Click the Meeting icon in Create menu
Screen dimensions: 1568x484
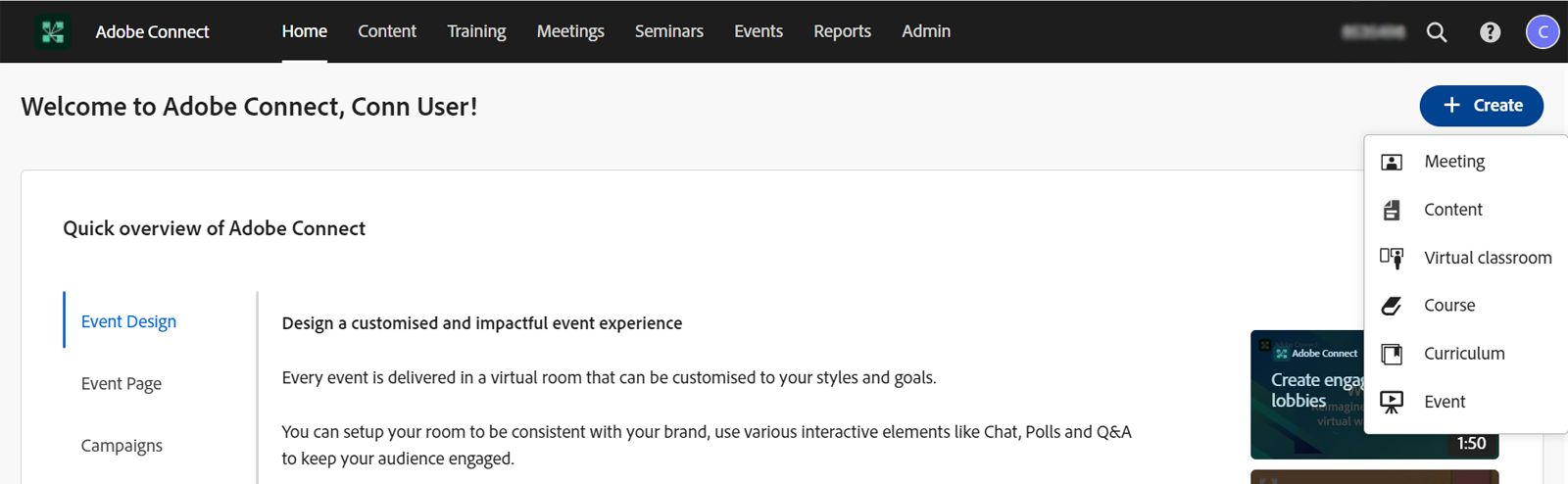coord(1392,162)
